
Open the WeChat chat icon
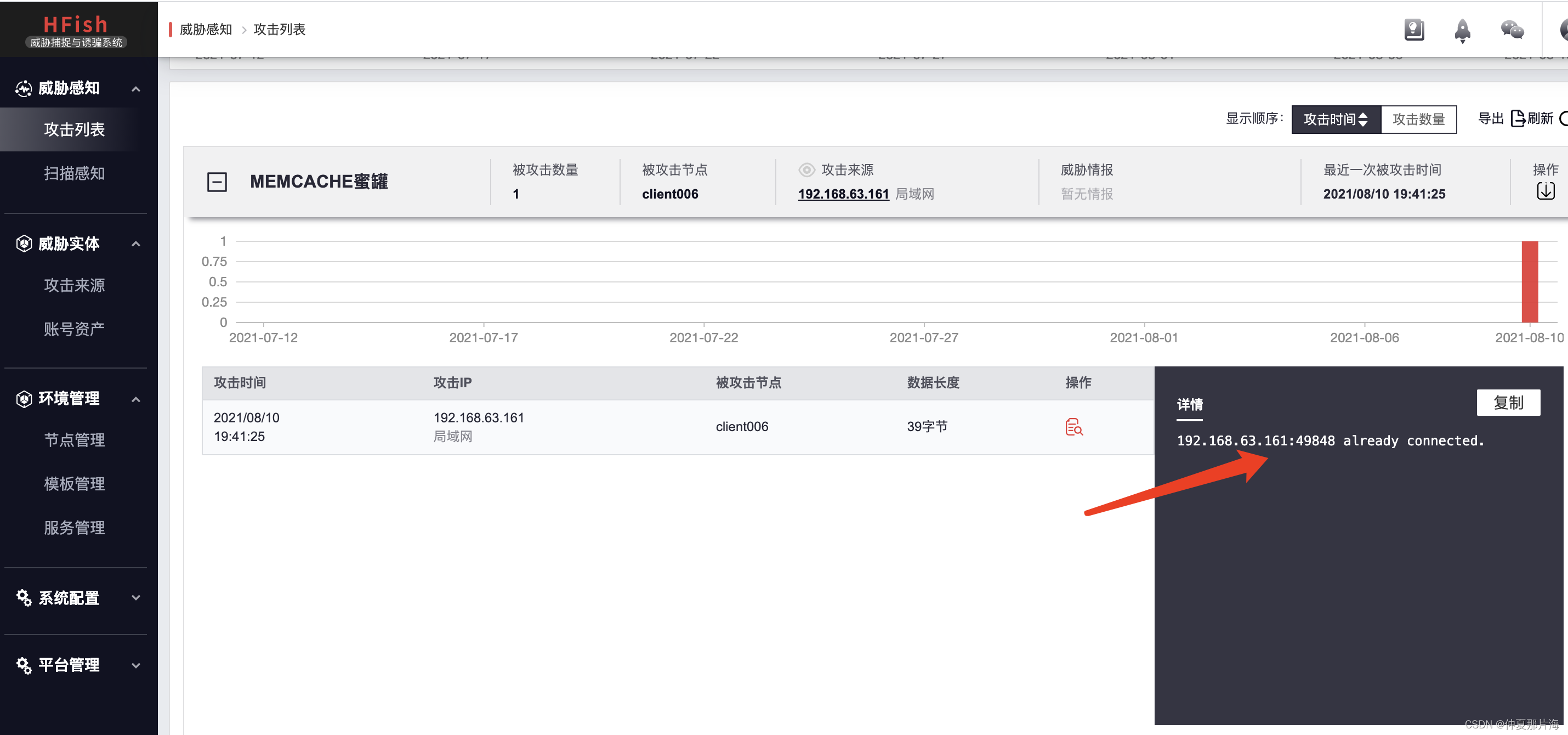[x=1512, y=29]
